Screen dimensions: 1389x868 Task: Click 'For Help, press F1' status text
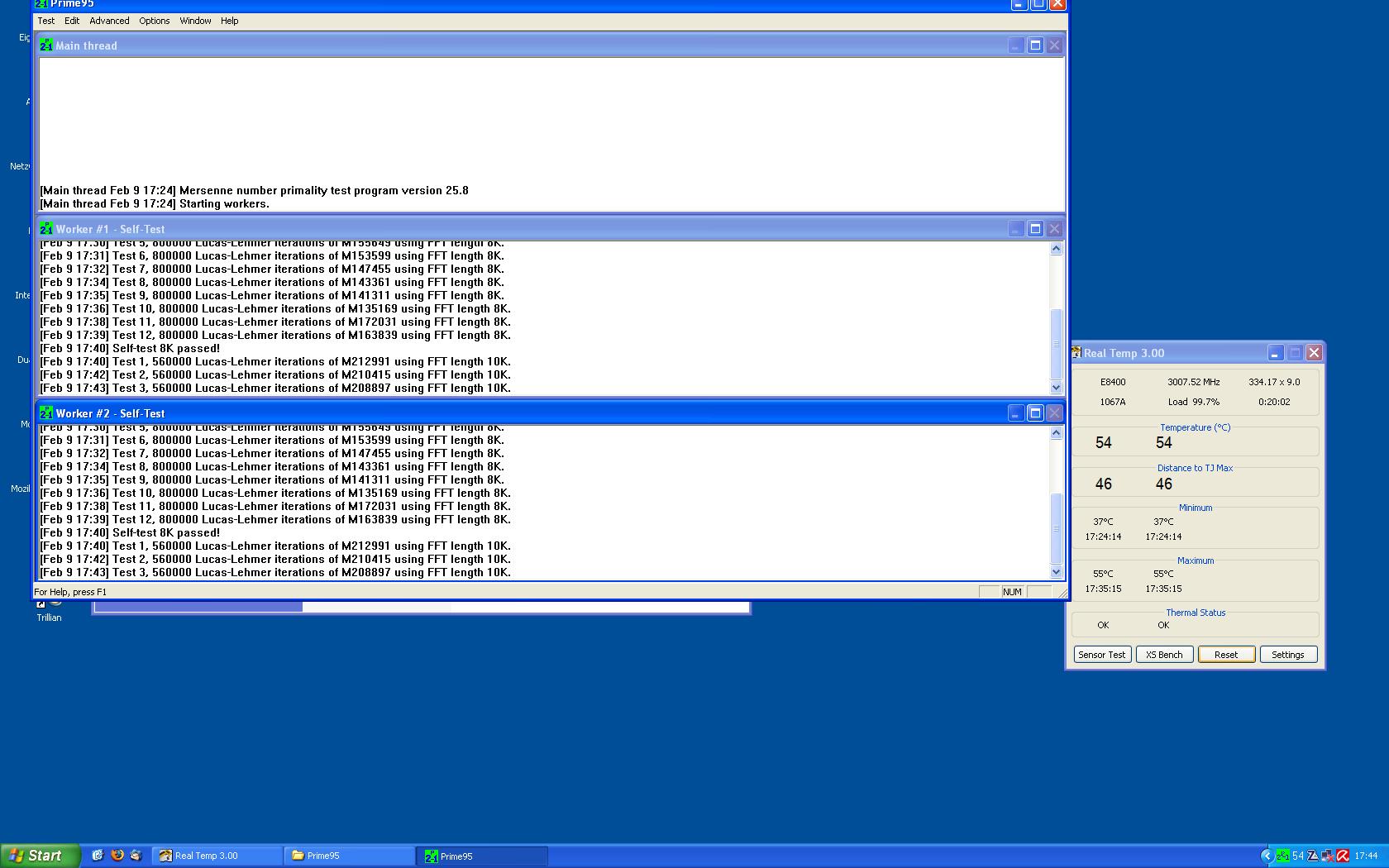[70, 592]
